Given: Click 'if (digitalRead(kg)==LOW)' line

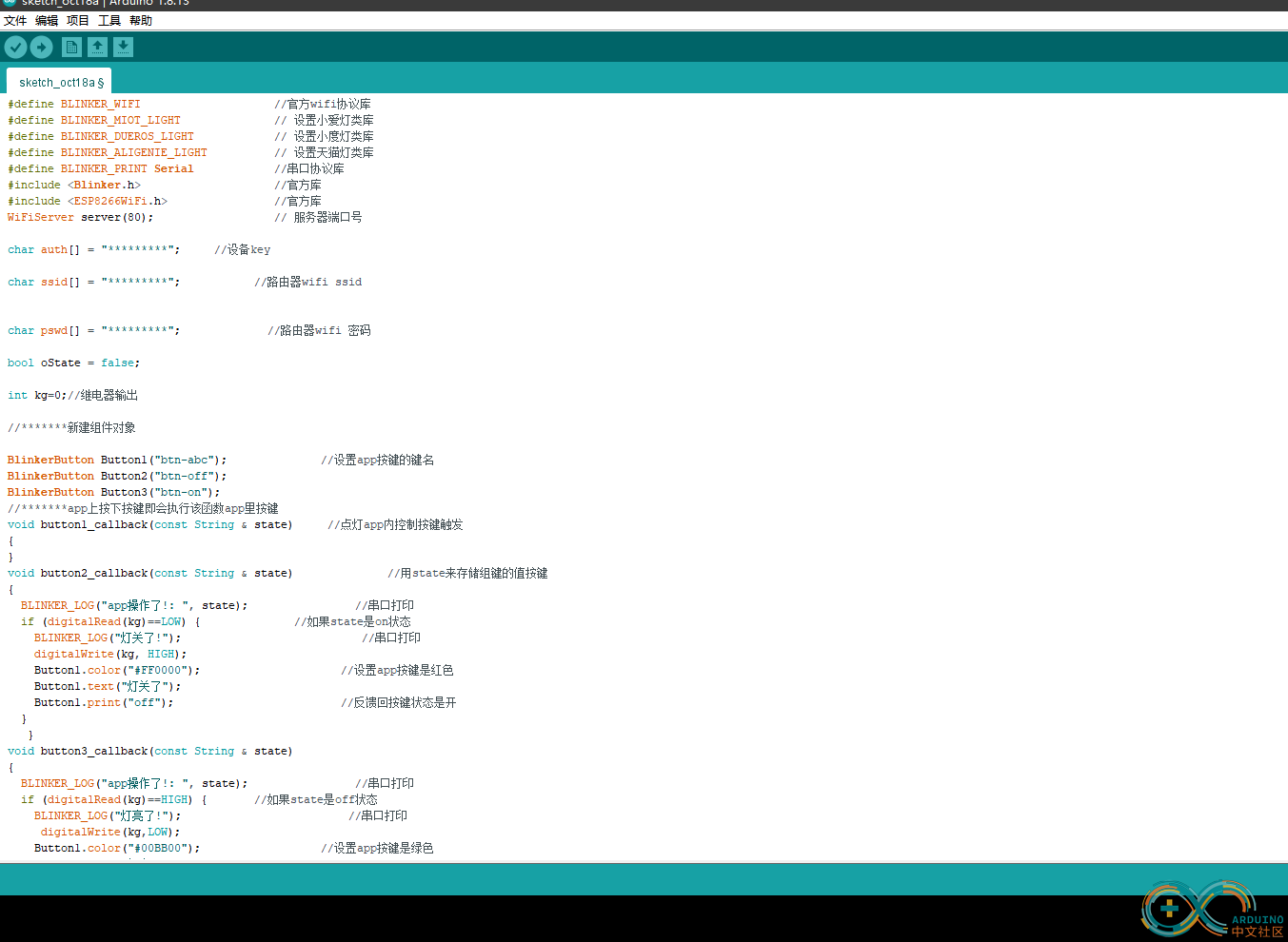Looking at the screenshot, I should [x=110, y=622].
